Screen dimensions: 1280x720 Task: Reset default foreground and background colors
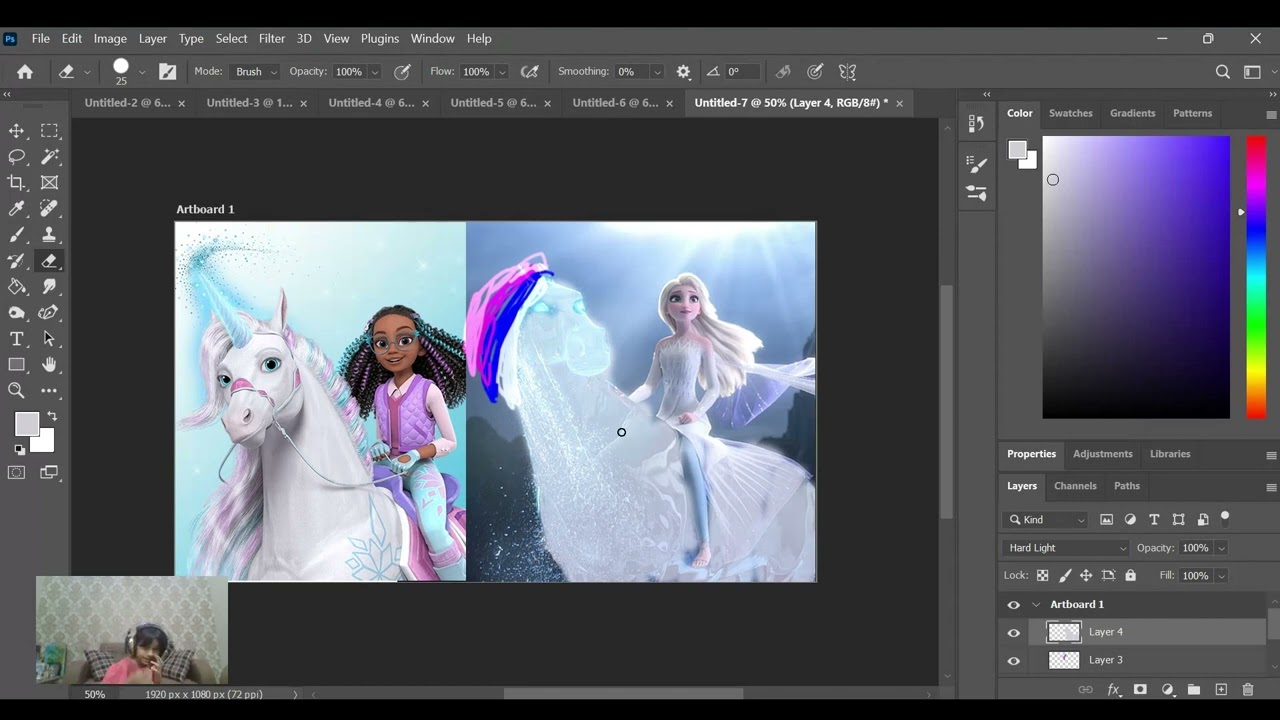19,450
